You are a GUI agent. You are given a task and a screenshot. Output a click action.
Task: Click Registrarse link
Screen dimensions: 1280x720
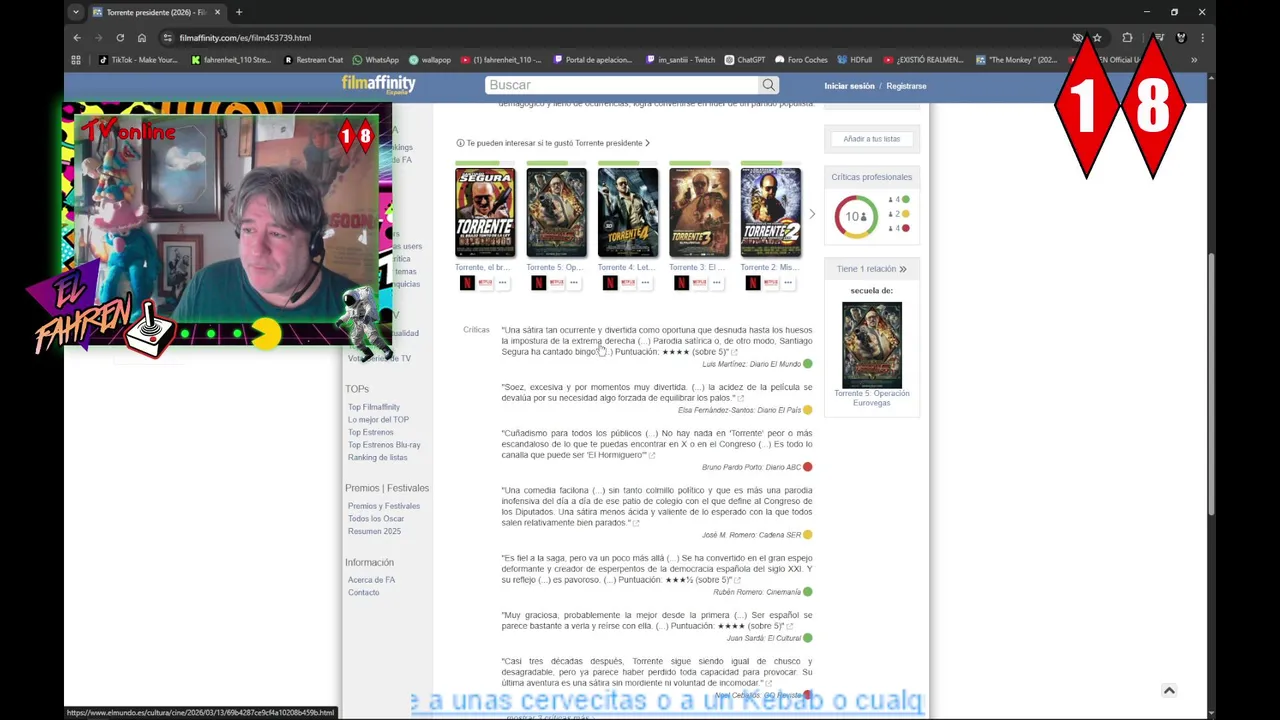(906, 86)
